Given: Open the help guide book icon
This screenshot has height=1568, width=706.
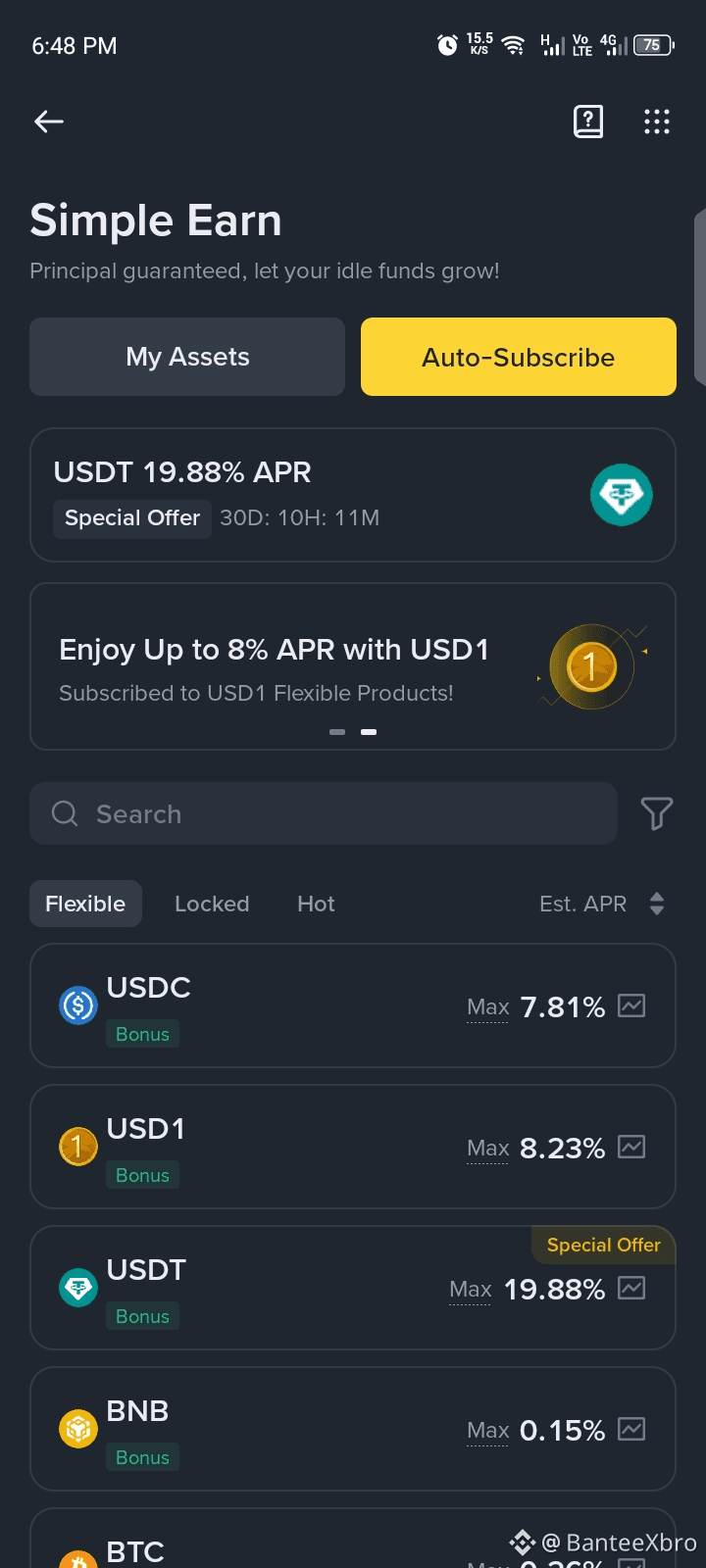Looking at the screenshot, I should (588, 122).
